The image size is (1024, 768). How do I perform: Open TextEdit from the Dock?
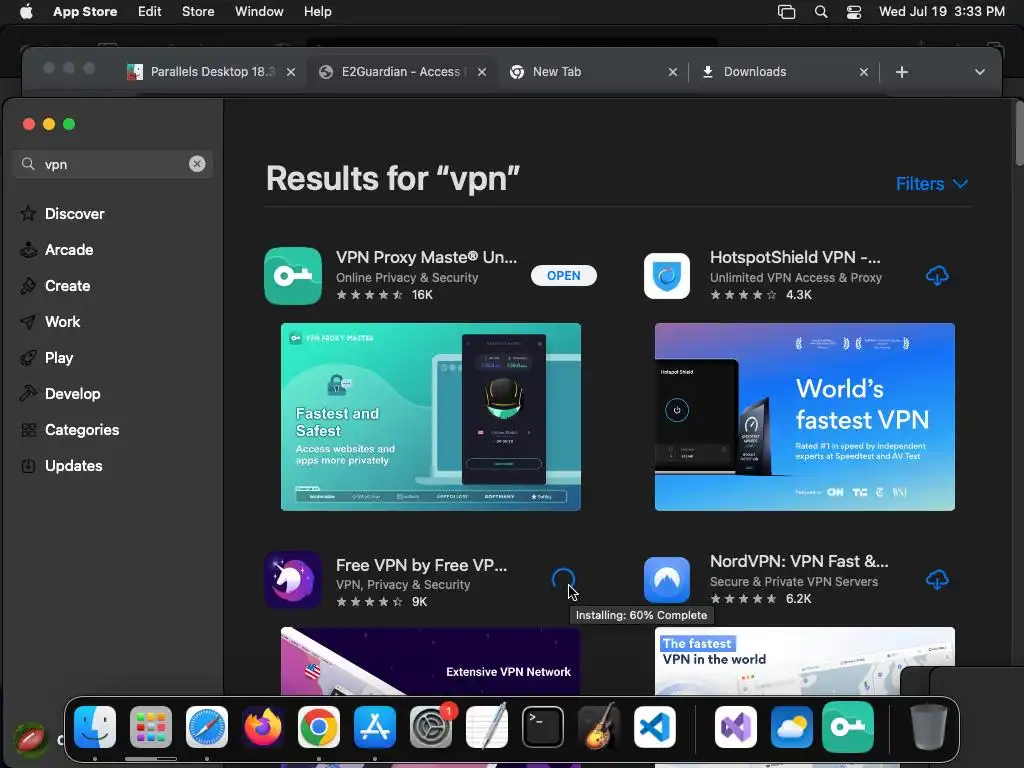point(487,727)
